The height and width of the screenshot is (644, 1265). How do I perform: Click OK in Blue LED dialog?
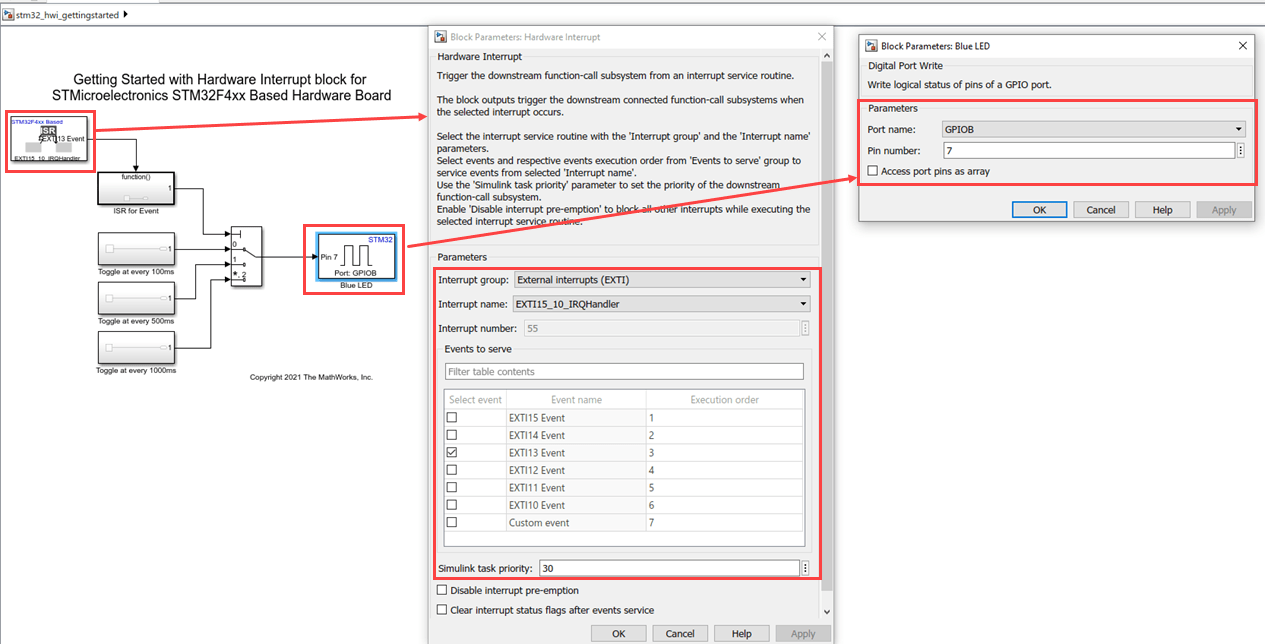coord(1039,210)
